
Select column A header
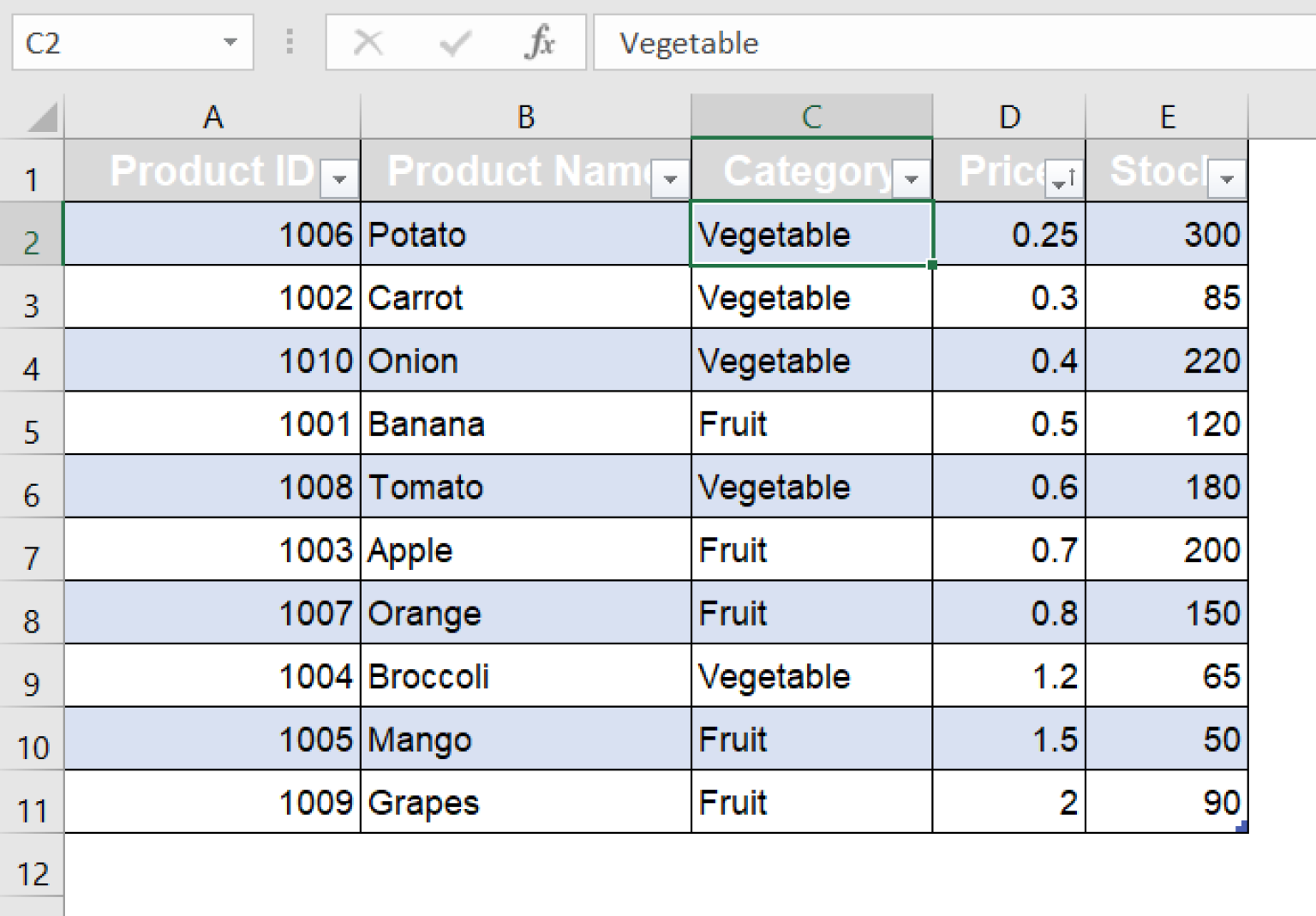pyautogui.click(x=212, y=117)
